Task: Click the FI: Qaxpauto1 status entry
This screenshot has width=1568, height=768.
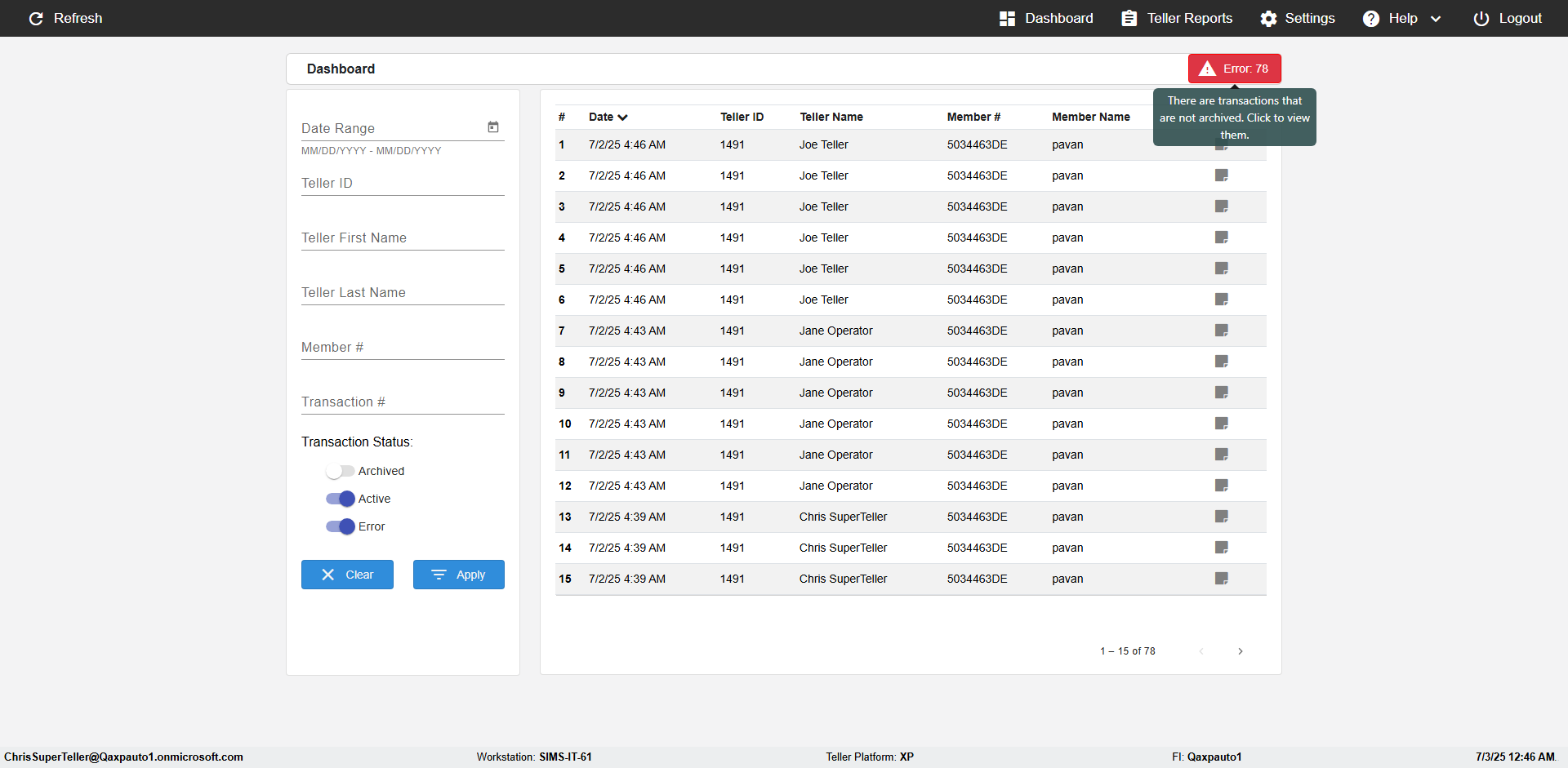Action: pos(1207,757)
